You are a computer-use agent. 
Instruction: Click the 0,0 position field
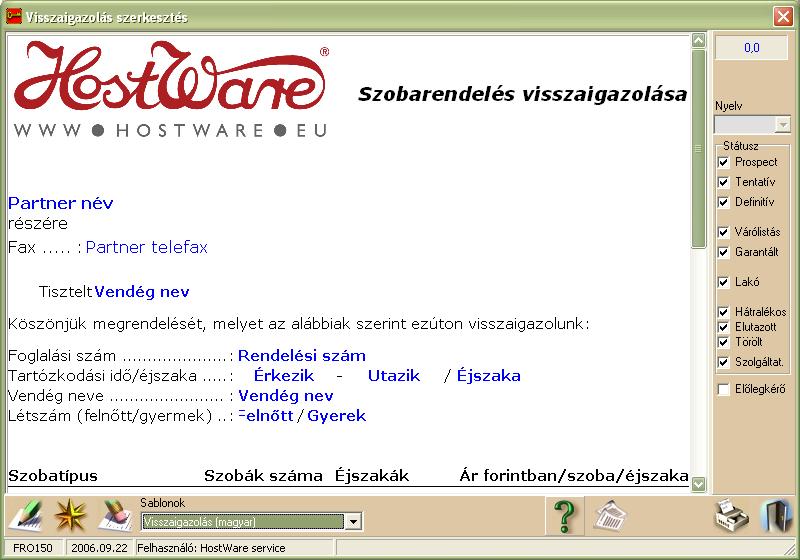[x=752, y=48]
